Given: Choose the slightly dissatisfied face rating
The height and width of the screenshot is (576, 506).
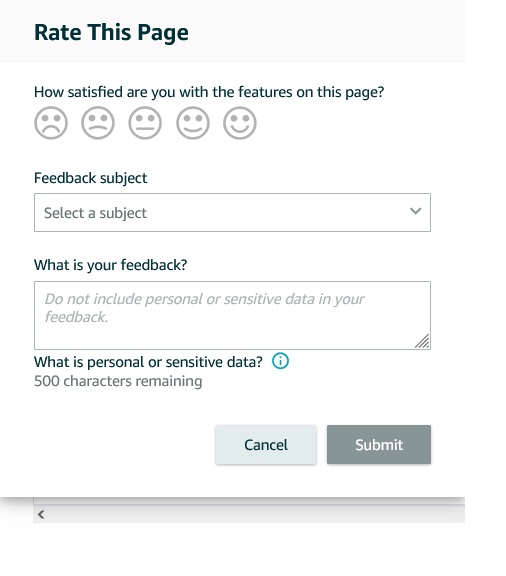Looking at the screenshot, I should [x=98, y=123].
